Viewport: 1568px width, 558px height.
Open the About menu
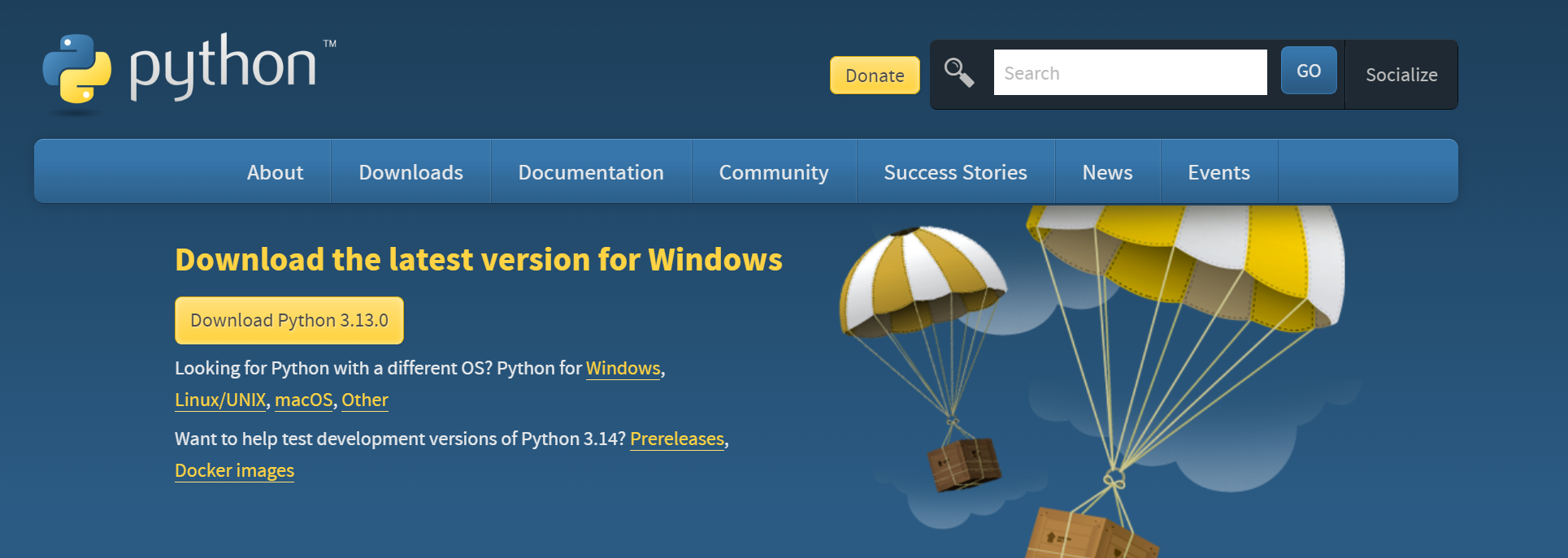click(275, 172)
